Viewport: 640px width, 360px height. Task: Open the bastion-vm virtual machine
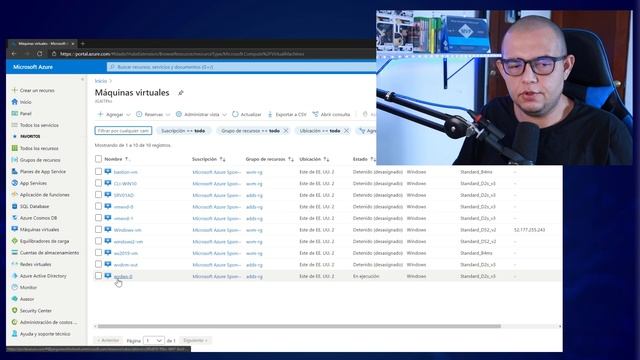coord(125,172)
